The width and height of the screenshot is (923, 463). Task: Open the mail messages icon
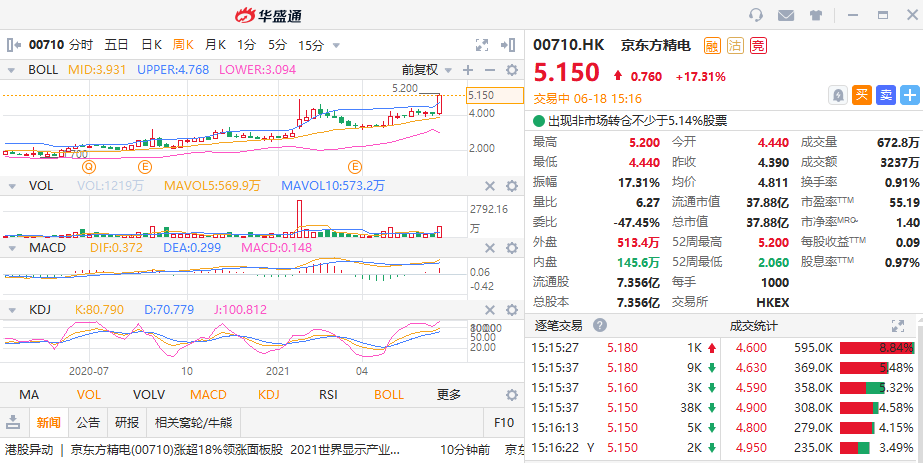point(786,15)
